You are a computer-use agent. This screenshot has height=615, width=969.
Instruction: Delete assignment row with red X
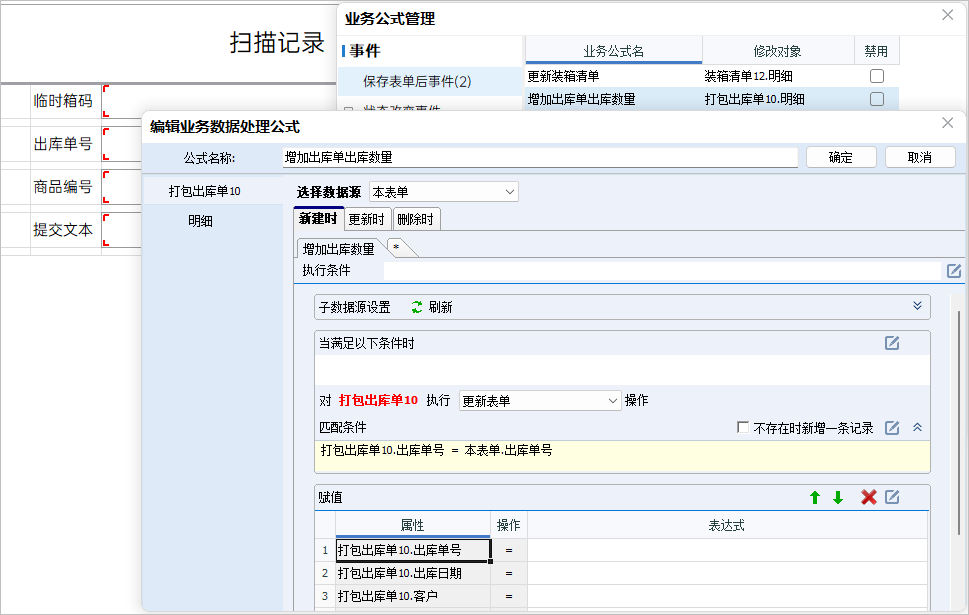[868, 498]
